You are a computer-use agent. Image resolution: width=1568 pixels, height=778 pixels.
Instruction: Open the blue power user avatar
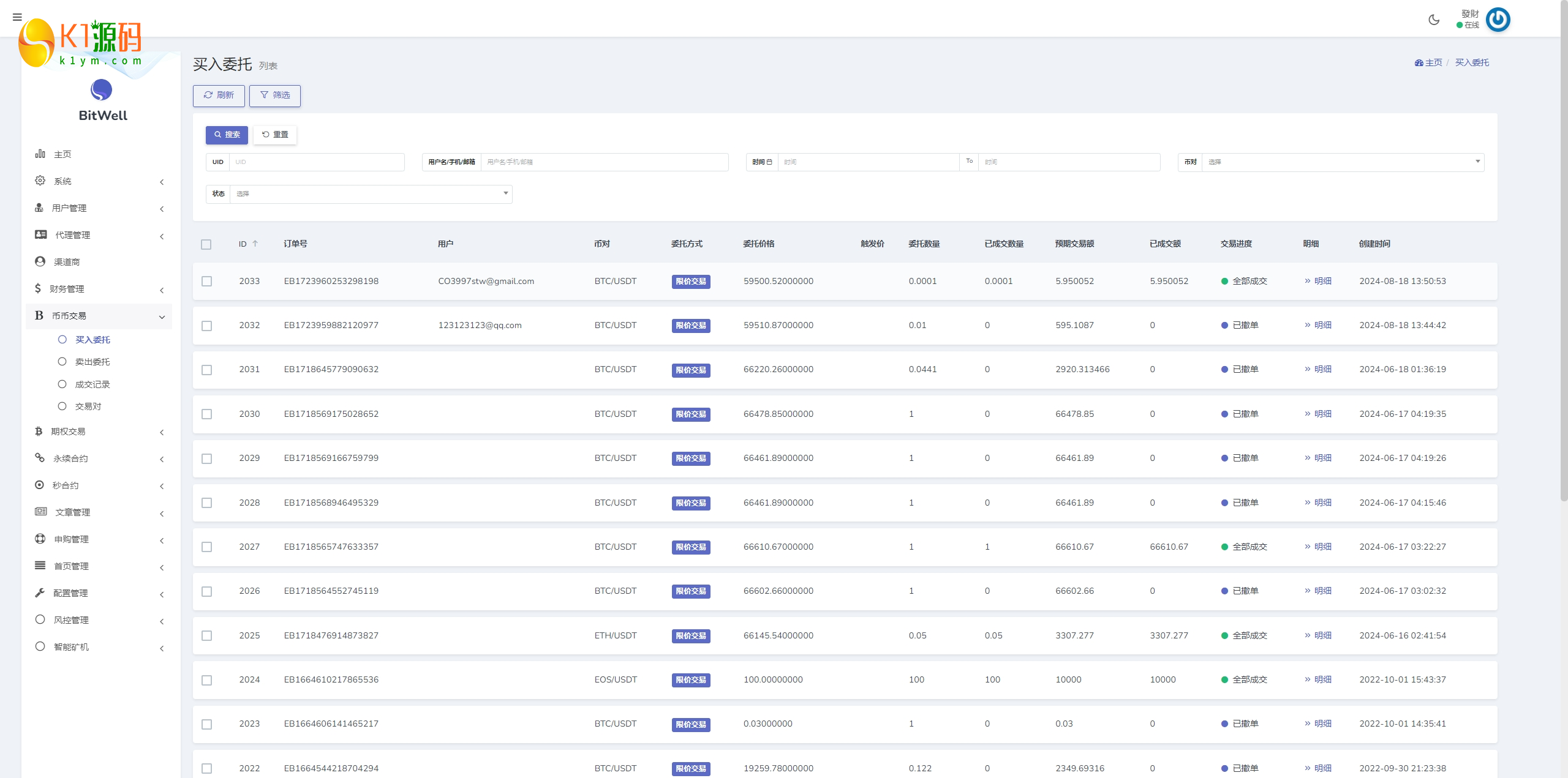1498,20
